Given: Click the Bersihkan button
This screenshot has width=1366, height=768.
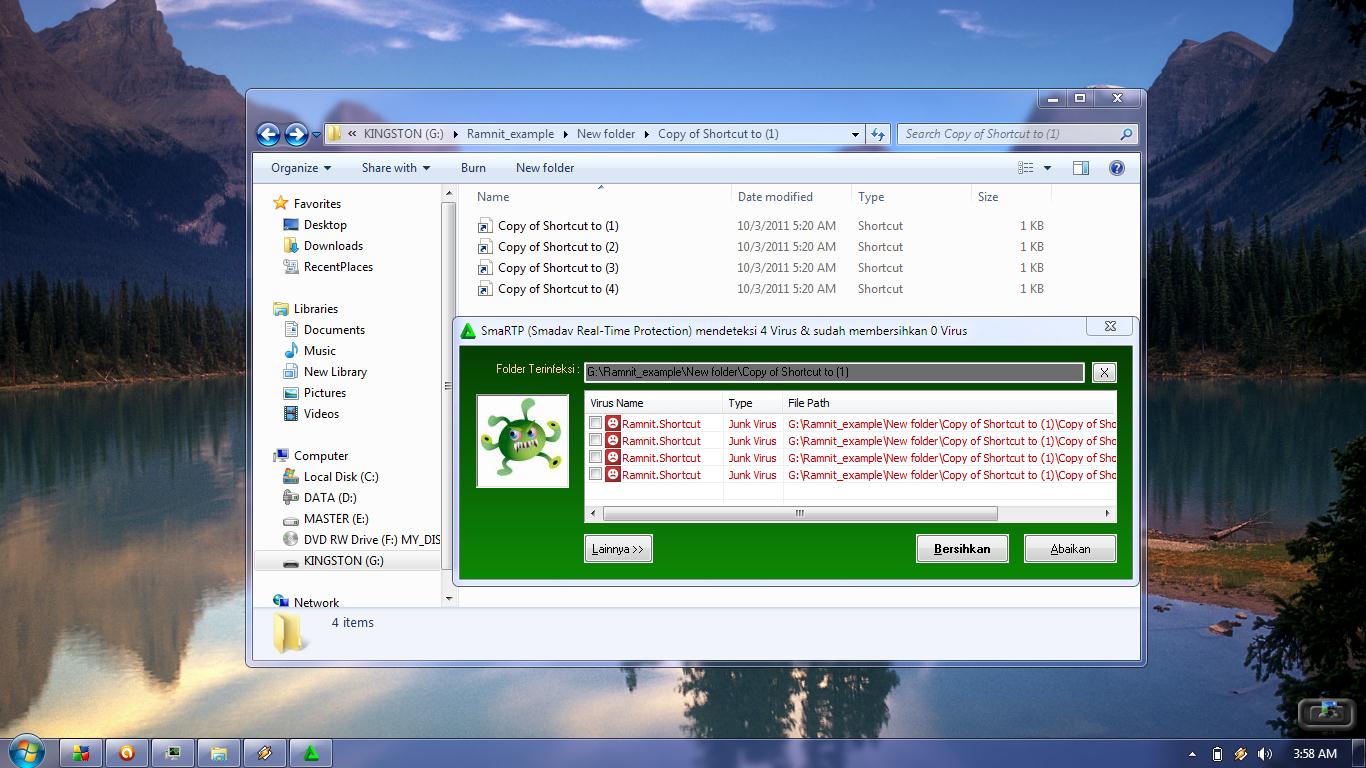Looking at the screenshot, I should [961, 548].
